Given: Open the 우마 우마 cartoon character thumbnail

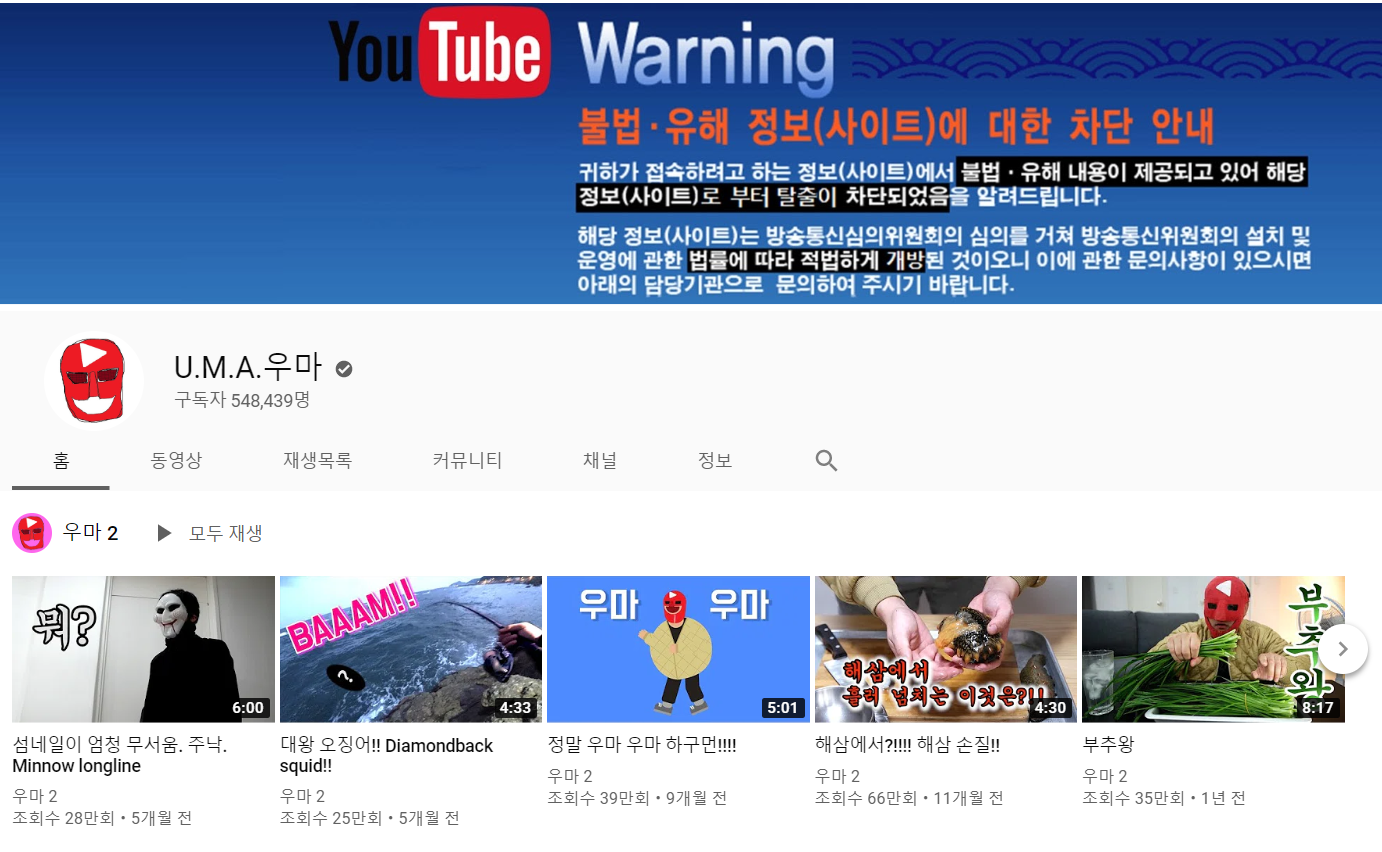Looking at the screenshot, I should [x=678, y=649].
